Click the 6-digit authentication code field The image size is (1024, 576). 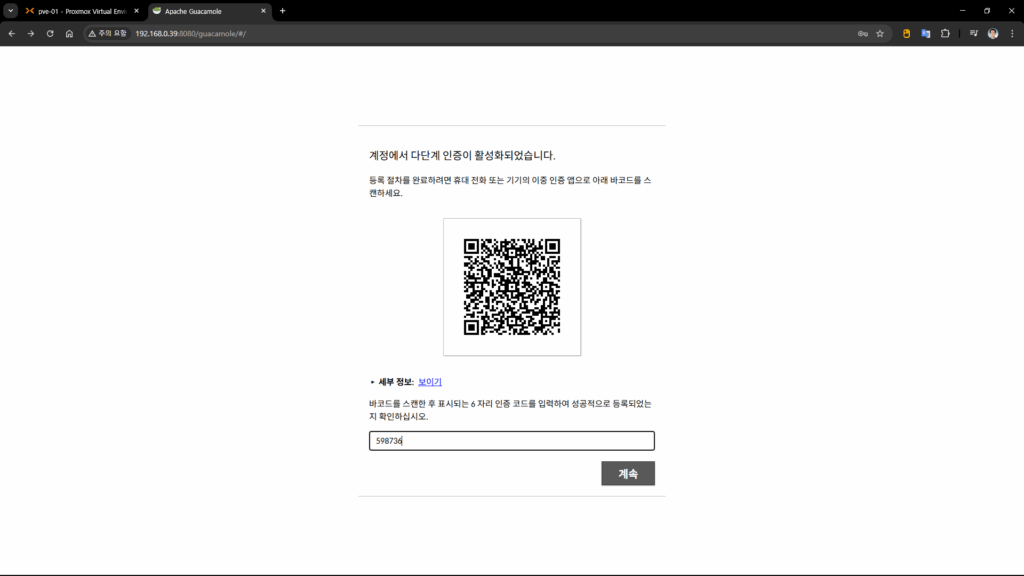[511, 441]
